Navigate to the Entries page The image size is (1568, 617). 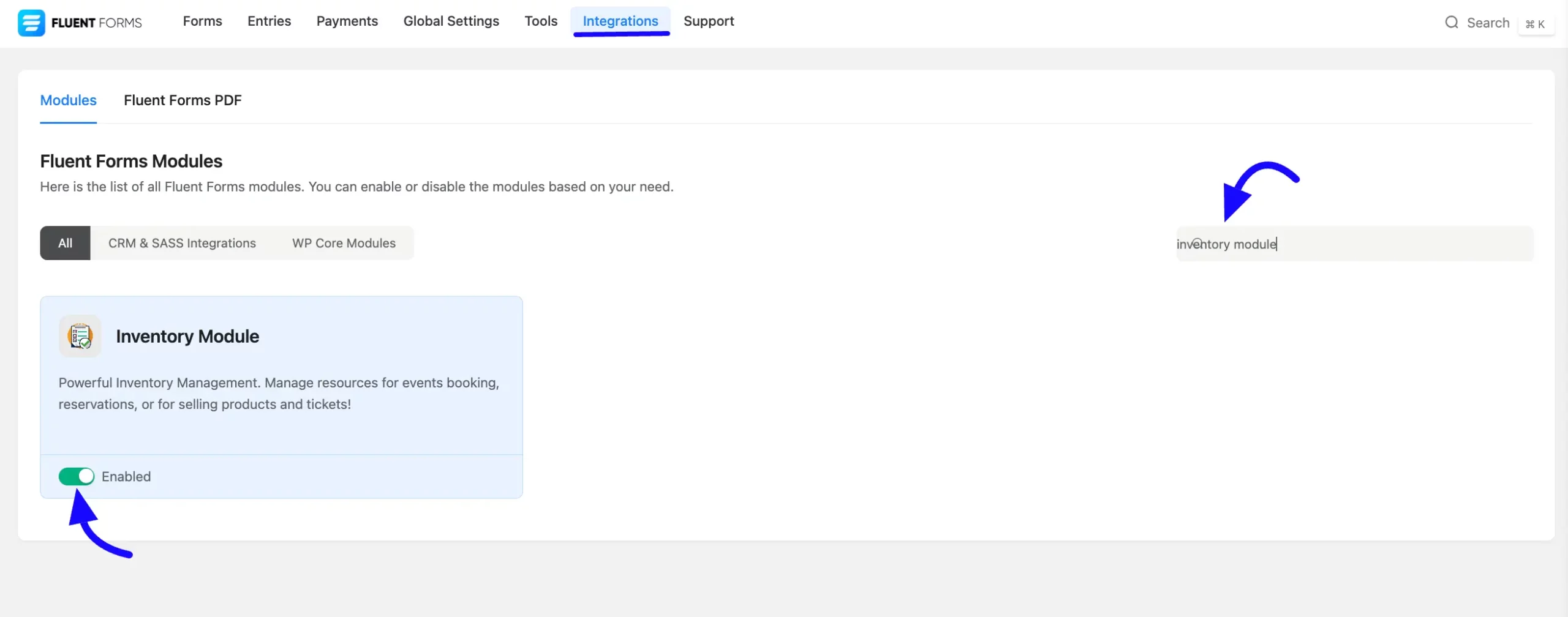point(269,21)
